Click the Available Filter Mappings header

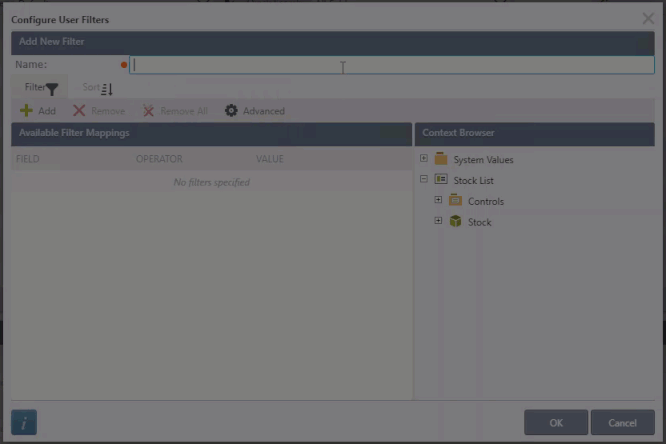coord(212,134)
